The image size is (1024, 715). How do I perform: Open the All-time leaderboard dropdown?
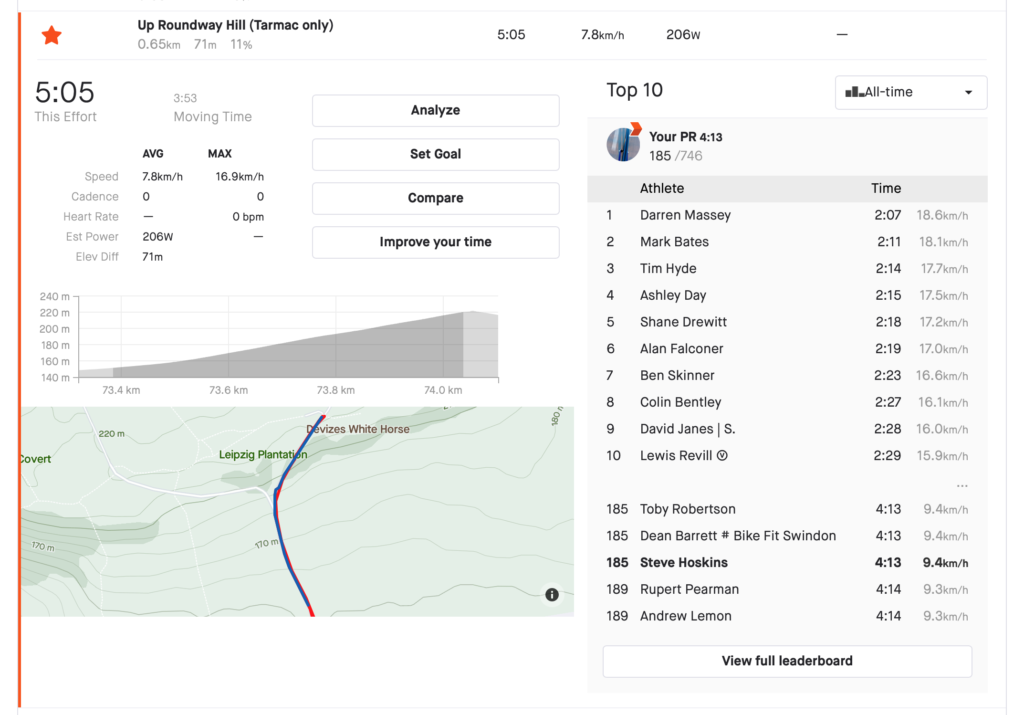pyautogui.click(x=911, y=92)
